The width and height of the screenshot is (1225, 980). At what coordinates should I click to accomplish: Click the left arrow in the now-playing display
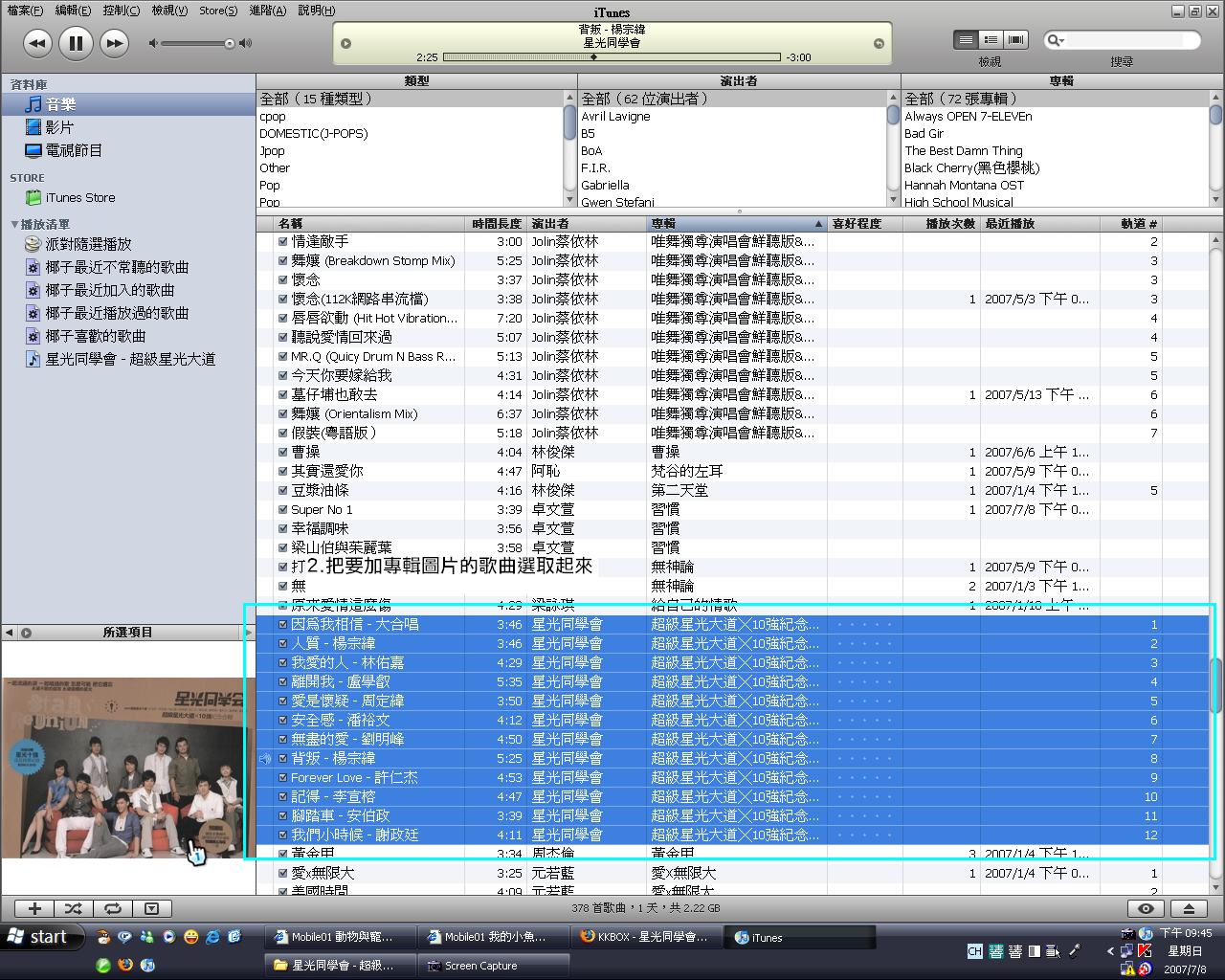(346, 43)
